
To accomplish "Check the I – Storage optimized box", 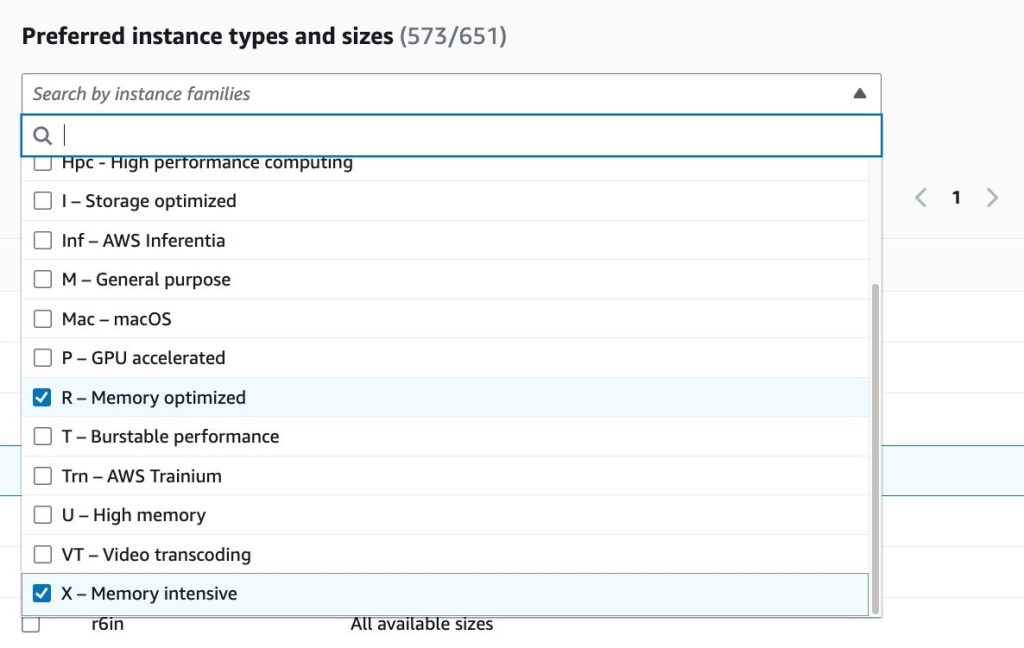I will click(42, 201).
